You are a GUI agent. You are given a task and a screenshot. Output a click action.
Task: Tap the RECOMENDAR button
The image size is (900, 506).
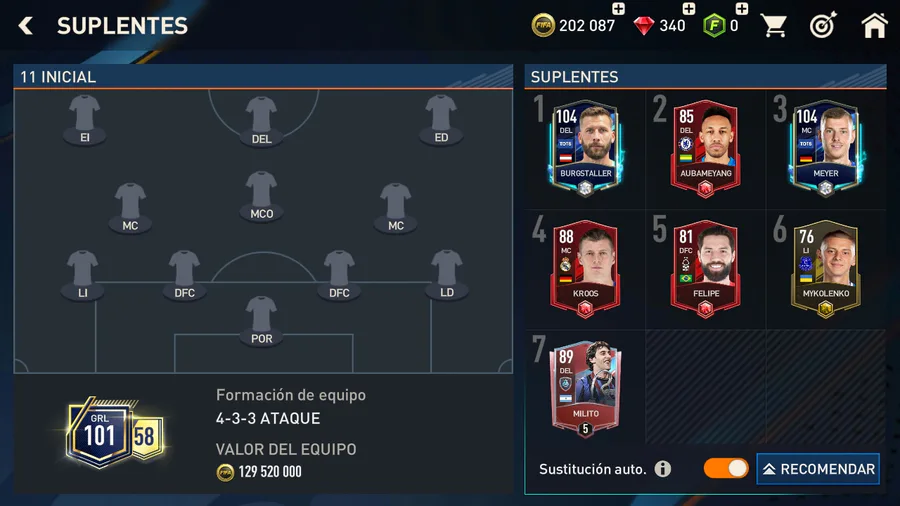tap(818, 469)
